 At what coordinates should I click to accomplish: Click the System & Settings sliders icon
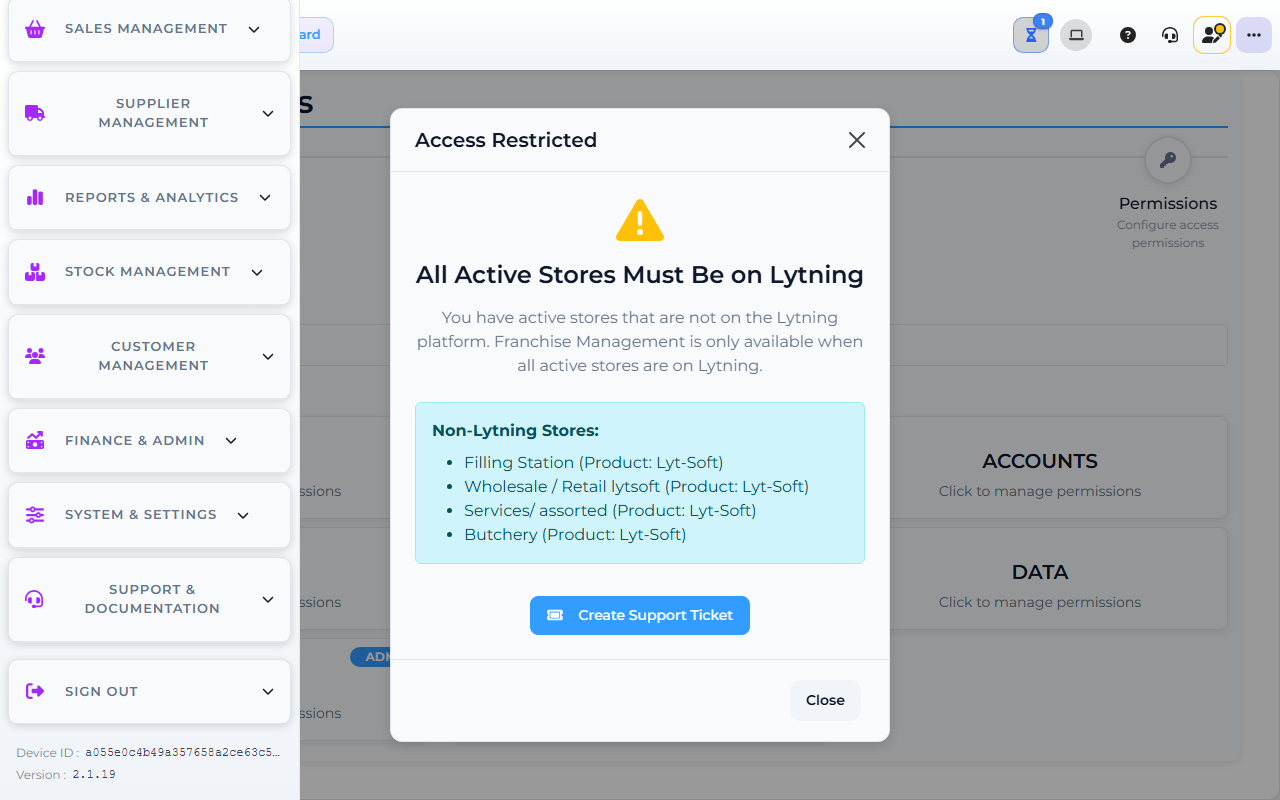tap(35, 515)
